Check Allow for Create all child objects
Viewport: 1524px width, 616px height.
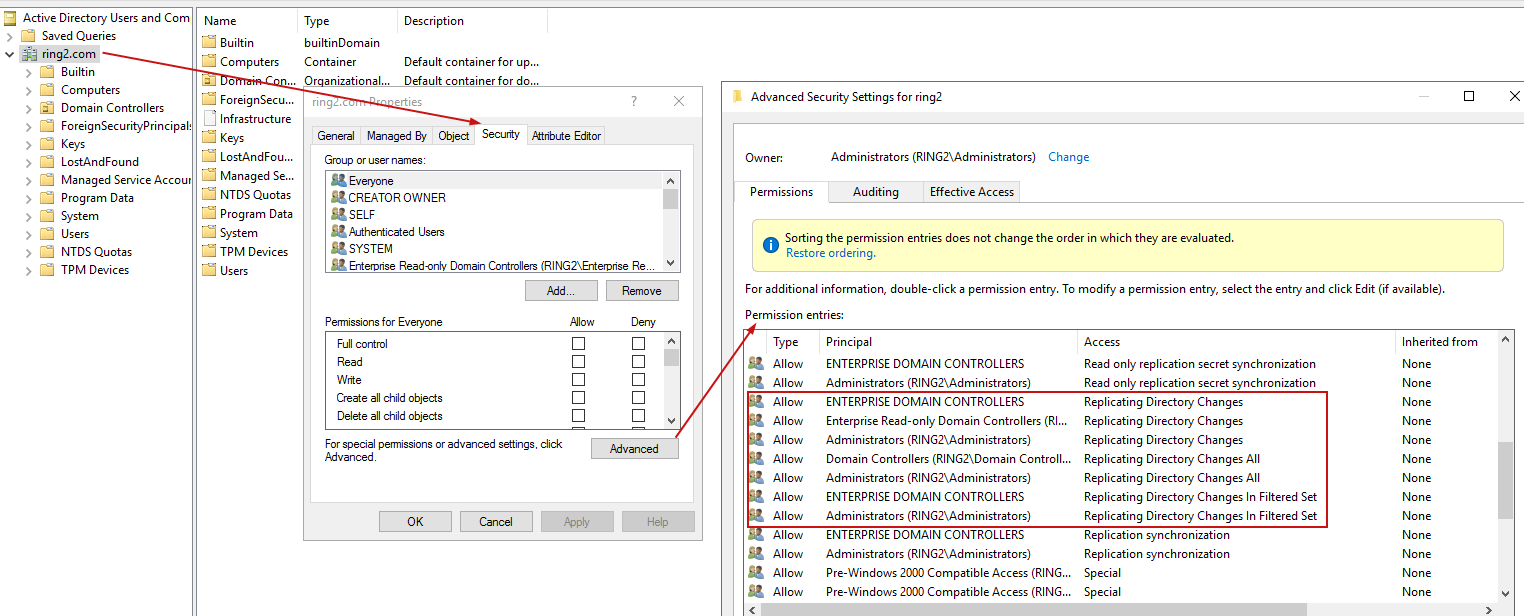coord(578,398)
